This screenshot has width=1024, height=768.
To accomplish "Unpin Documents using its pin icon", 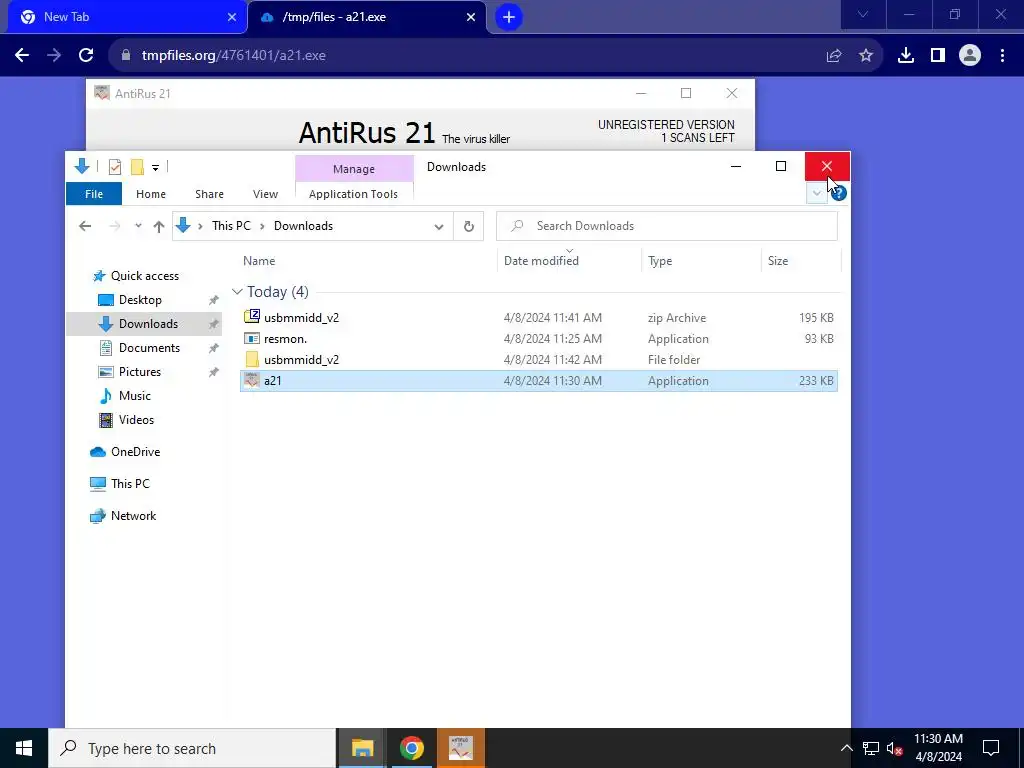I will [x=214, y=349].
